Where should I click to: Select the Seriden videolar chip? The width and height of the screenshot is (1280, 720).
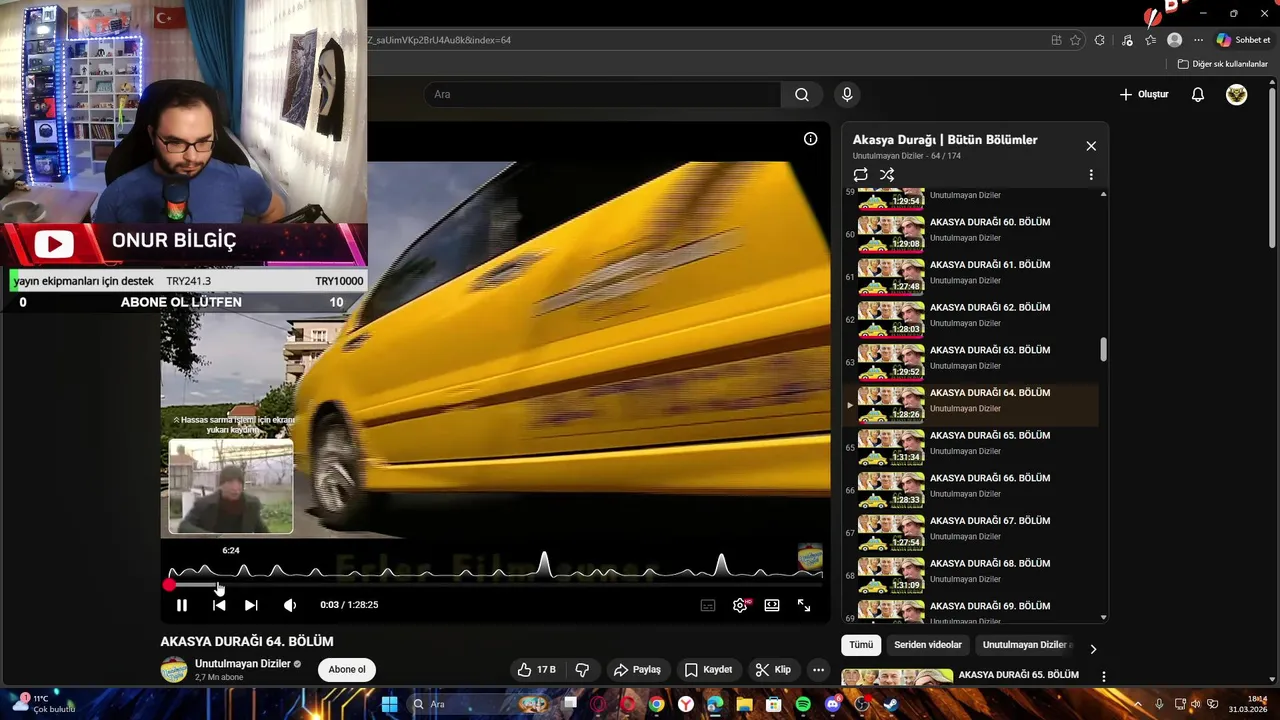(928, 645)
